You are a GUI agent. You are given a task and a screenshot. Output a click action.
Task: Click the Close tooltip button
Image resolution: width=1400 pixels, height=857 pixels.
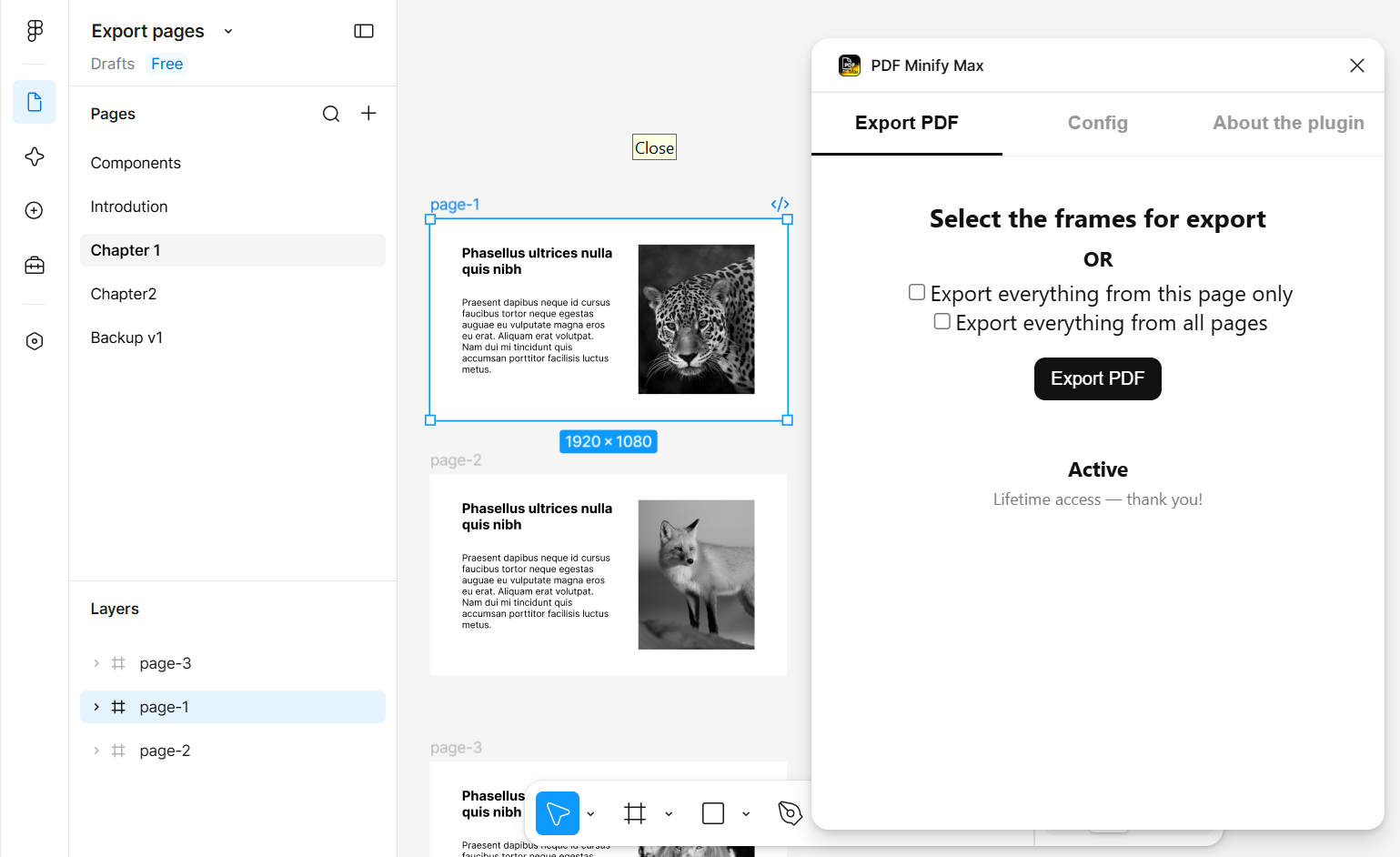click(x=654, y=147)
